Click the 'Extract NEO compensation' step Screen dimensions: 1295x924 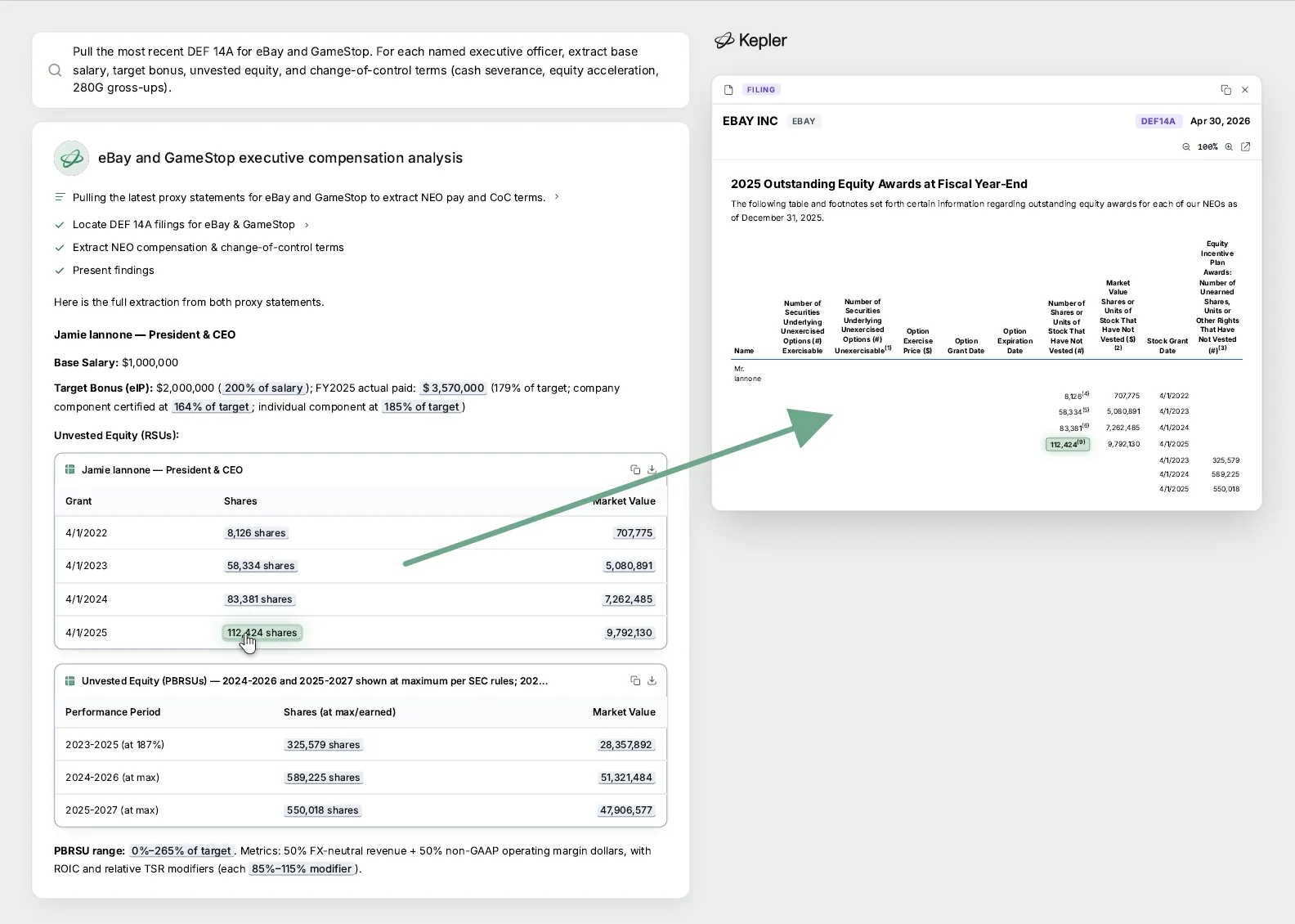pos(208,248)
